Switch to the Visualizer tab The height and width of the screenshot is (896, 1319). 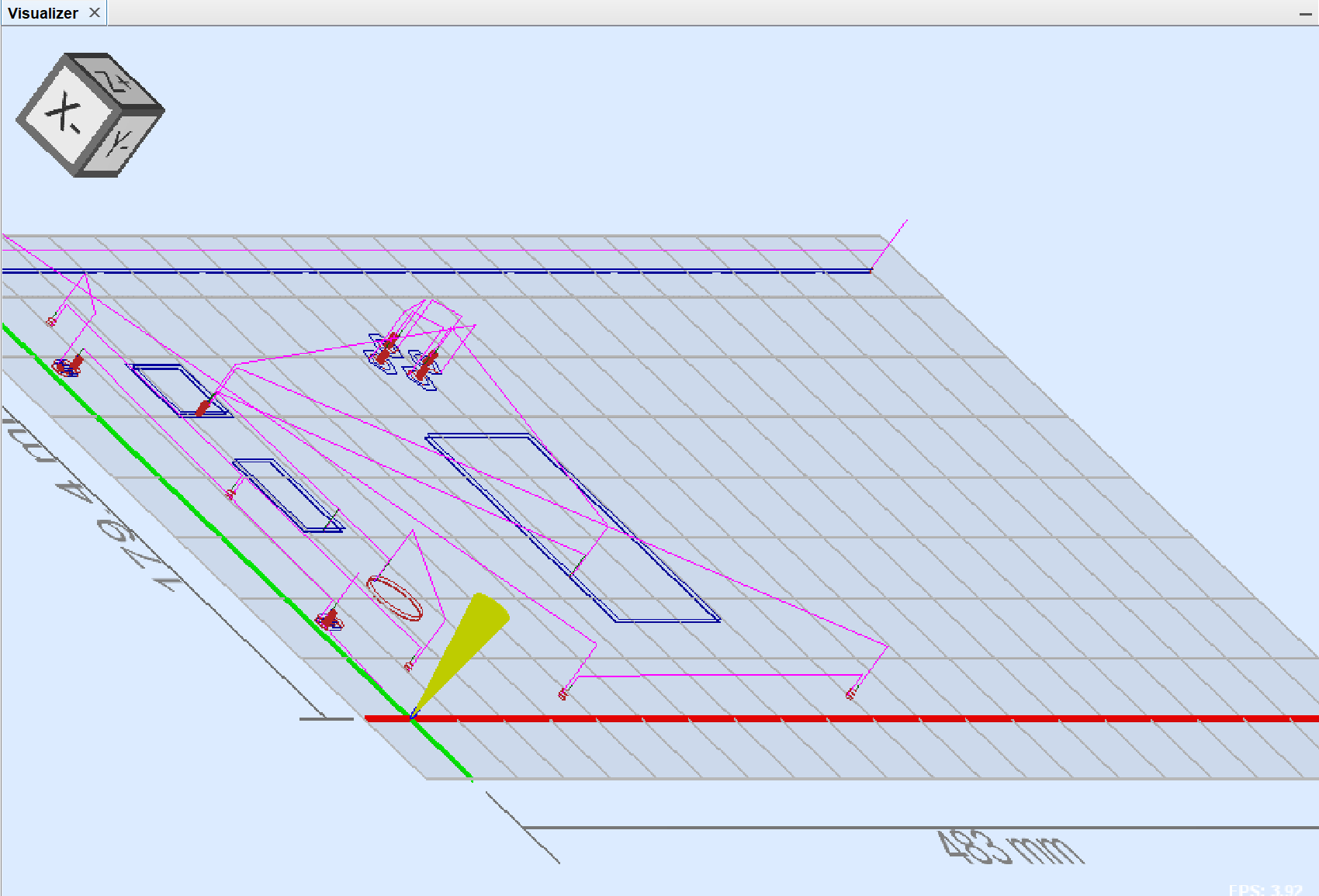point(43,13)
